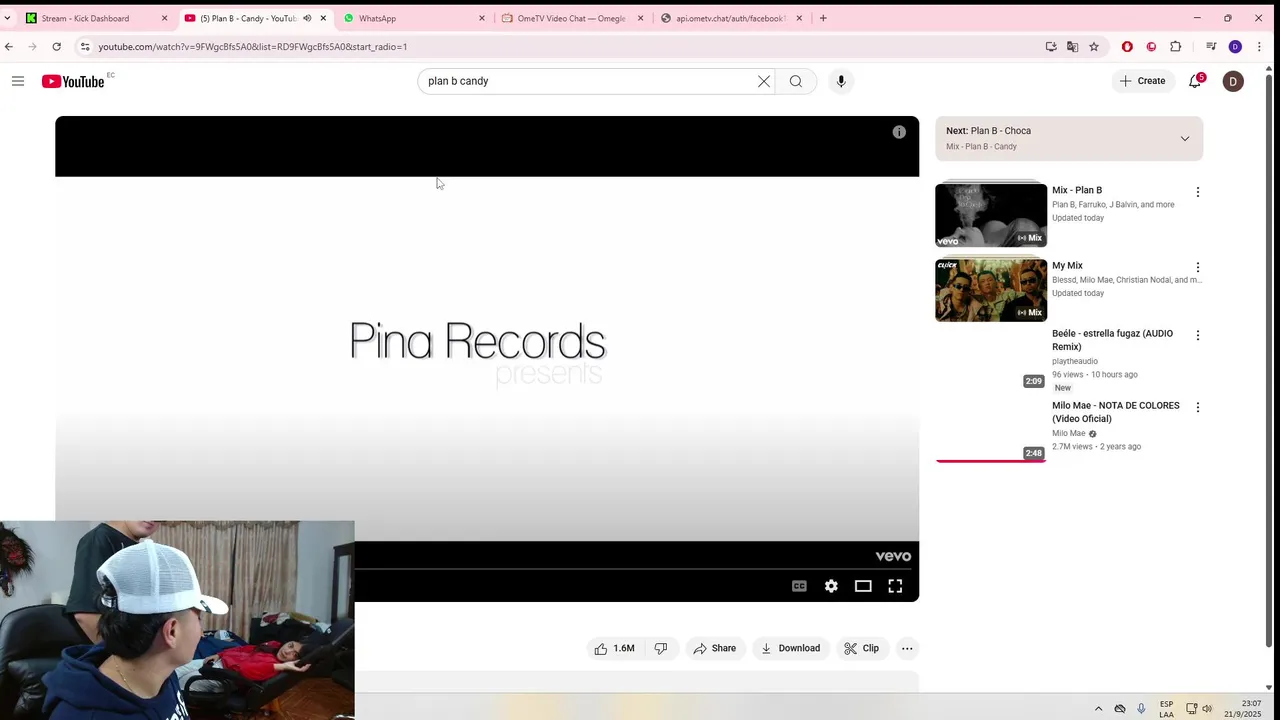Open options for Mix - Plan B
This screenshot has height=720, width=1280.
1197,192
